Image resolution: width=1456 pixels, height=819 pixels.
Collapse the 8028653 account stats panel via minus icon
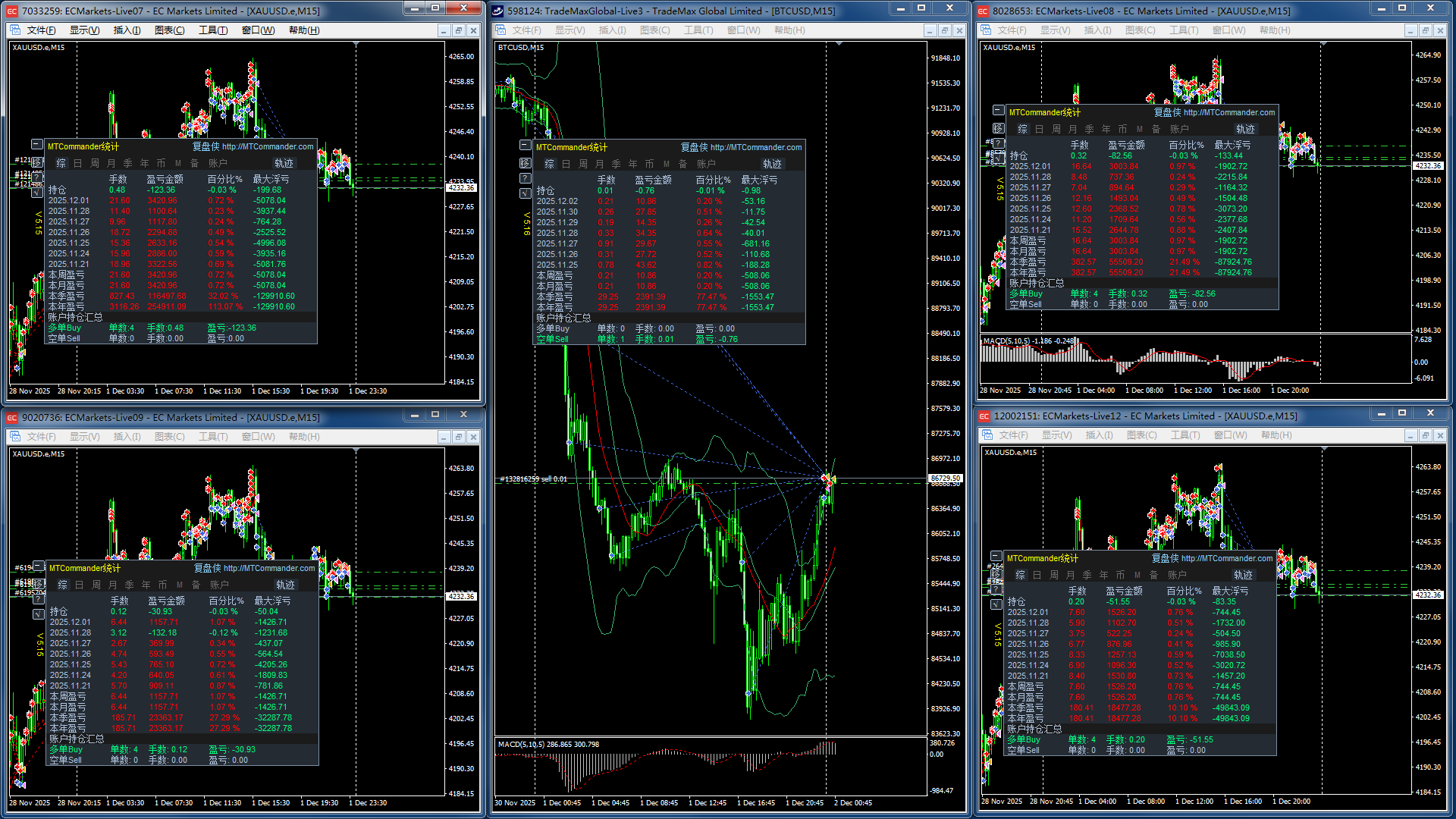[998, 111]
